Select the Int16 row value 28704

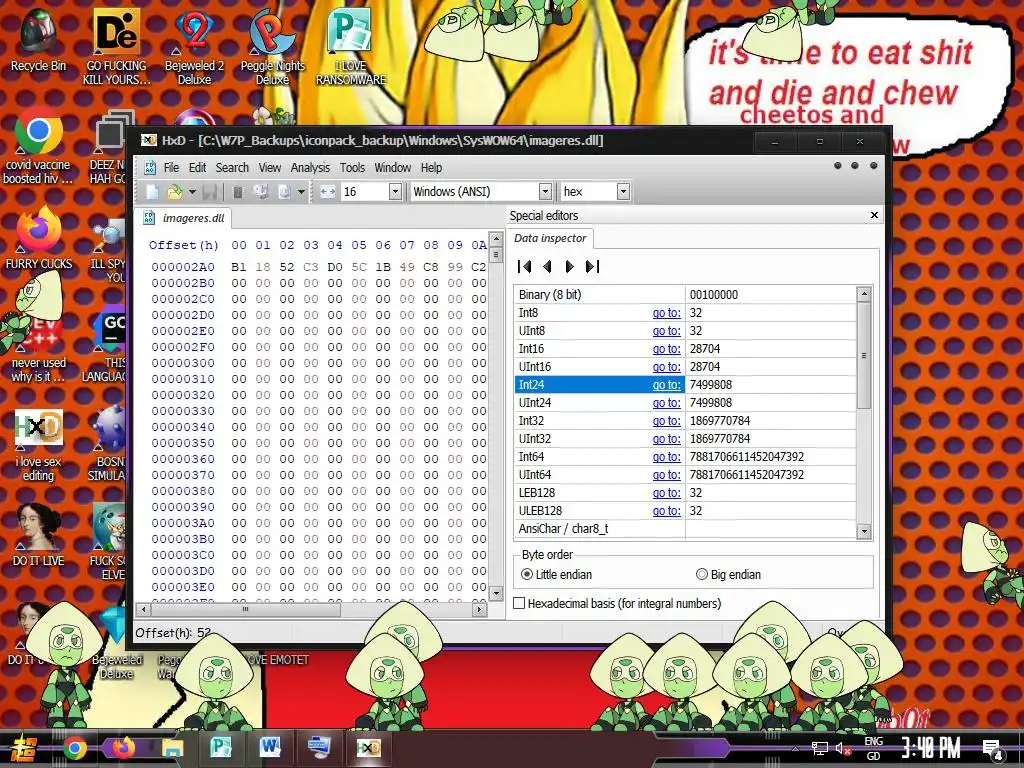click(705, 349)
